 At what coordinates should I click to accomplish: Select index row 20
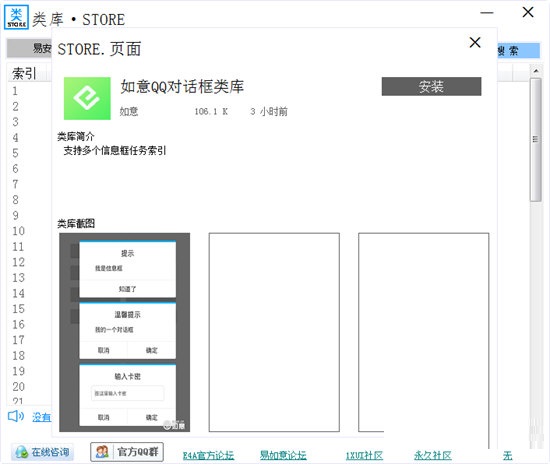point(19,387)
